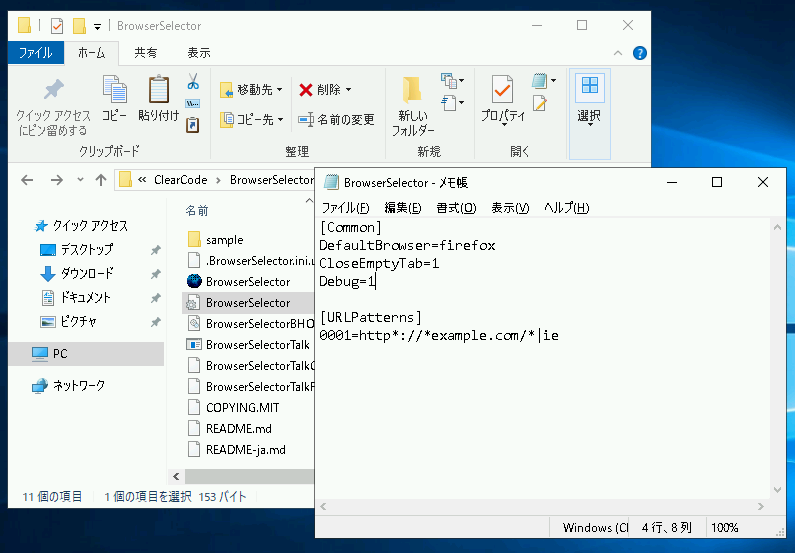Click the Edit pencil icon in Open group
The image size is (795, 553).
[539, 103]
